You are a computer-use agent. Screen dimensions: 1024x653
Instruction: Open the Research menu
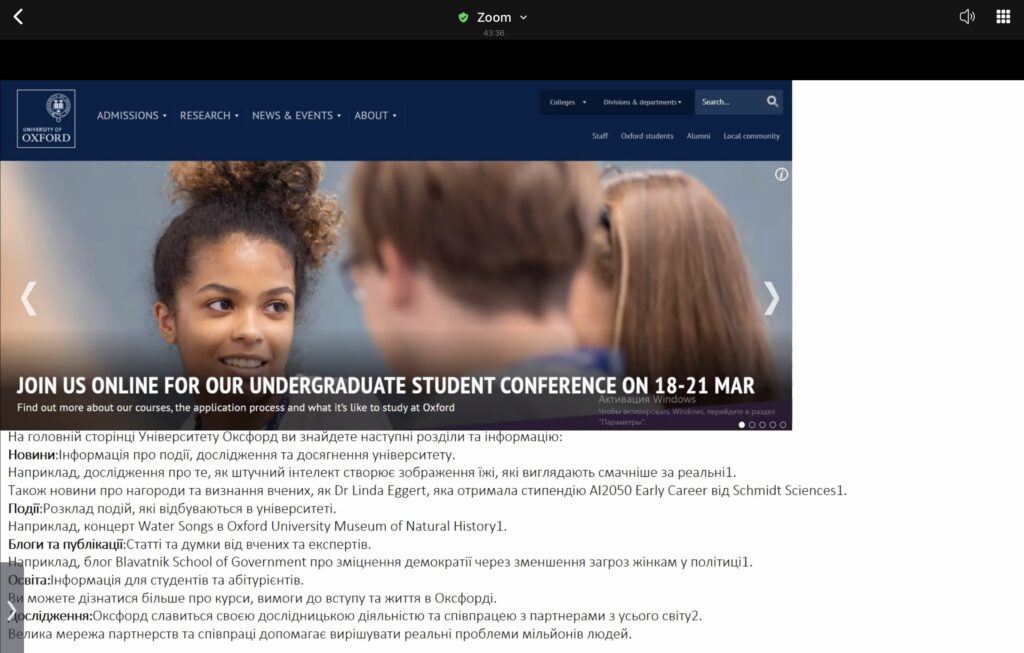click(209, 116)
